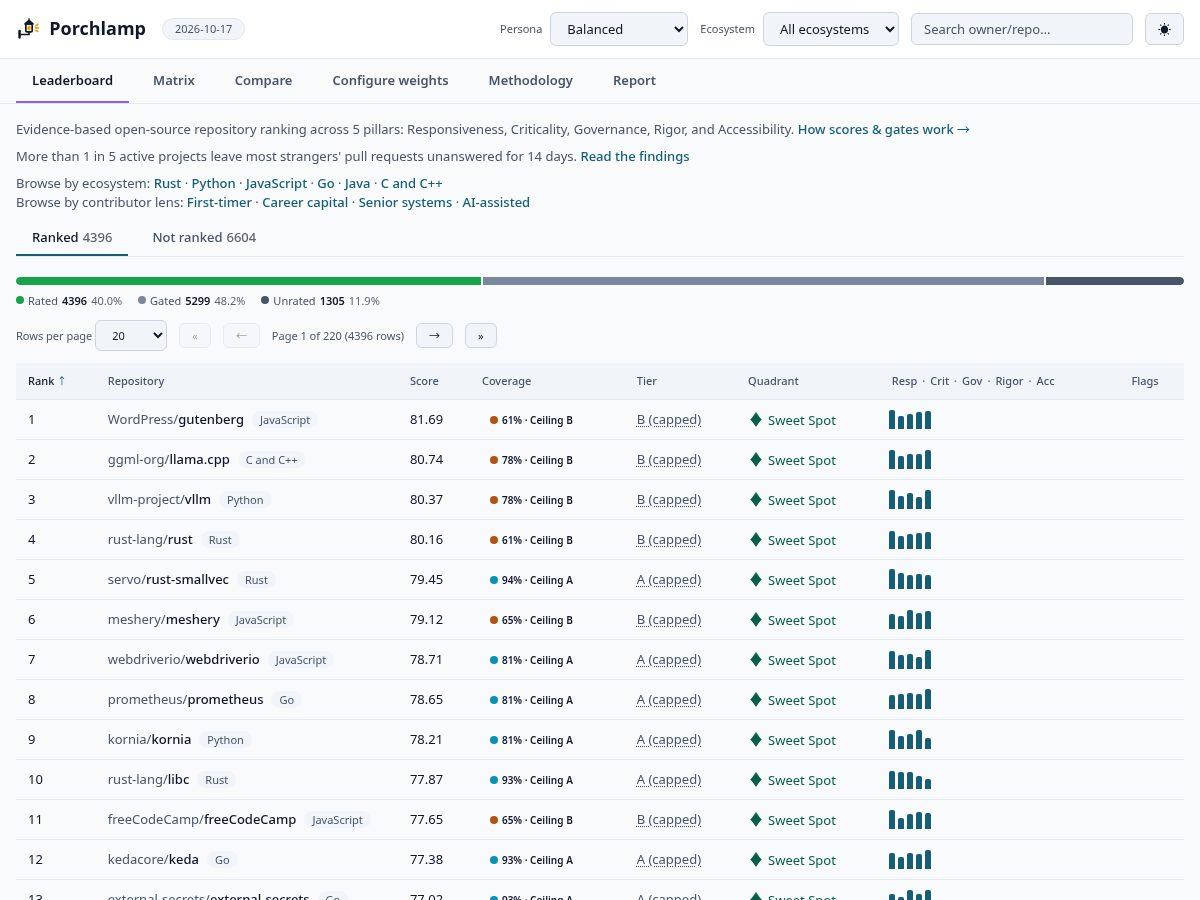The width and height of the screenshot is (1200, 900).
Task: Click grey Gated legend dot
Action: (142, 300)
